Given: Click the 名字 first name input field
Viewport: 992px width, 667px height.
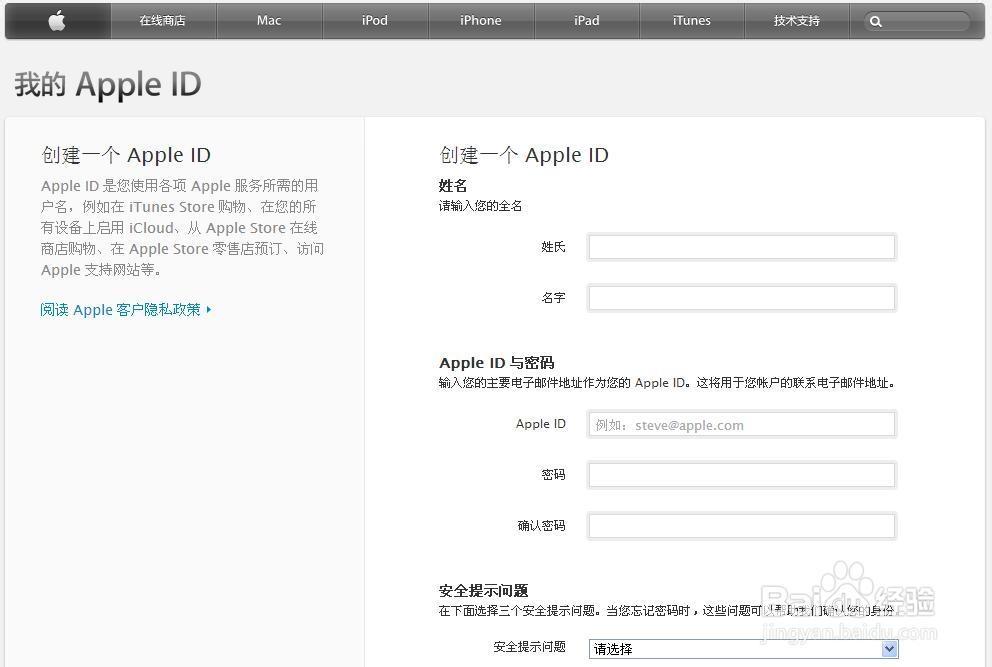Looking at the screenshot, I should (x=741, y=297).
